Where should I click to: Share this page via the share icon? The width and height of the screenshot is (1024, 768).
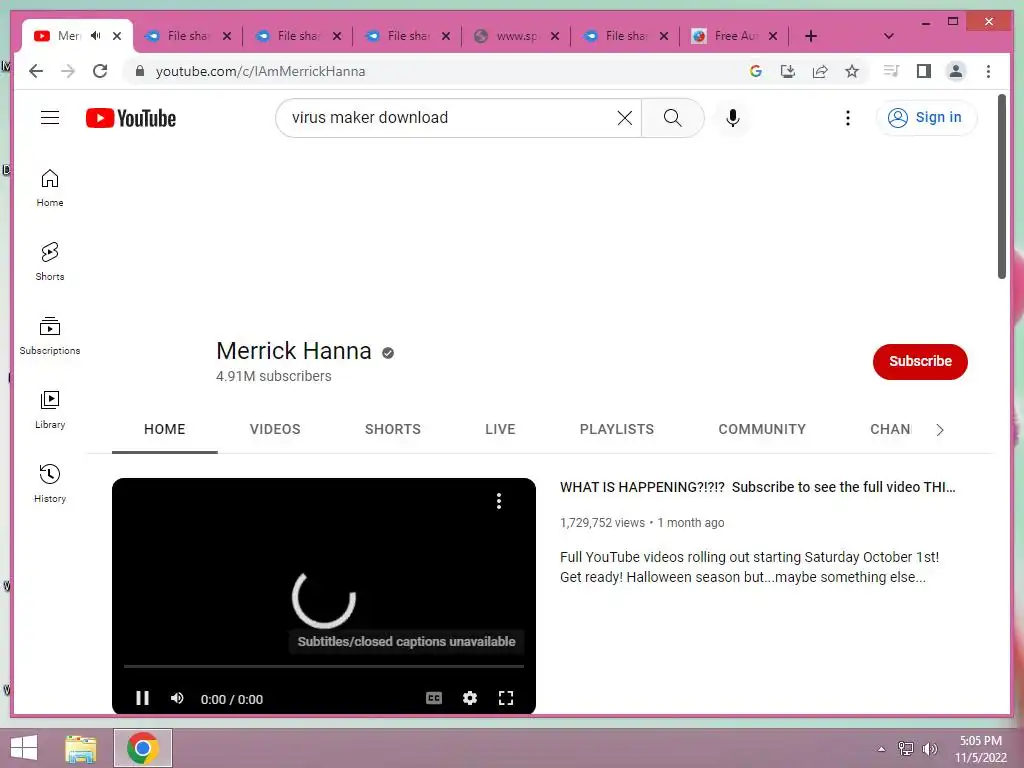coord(820,71)
